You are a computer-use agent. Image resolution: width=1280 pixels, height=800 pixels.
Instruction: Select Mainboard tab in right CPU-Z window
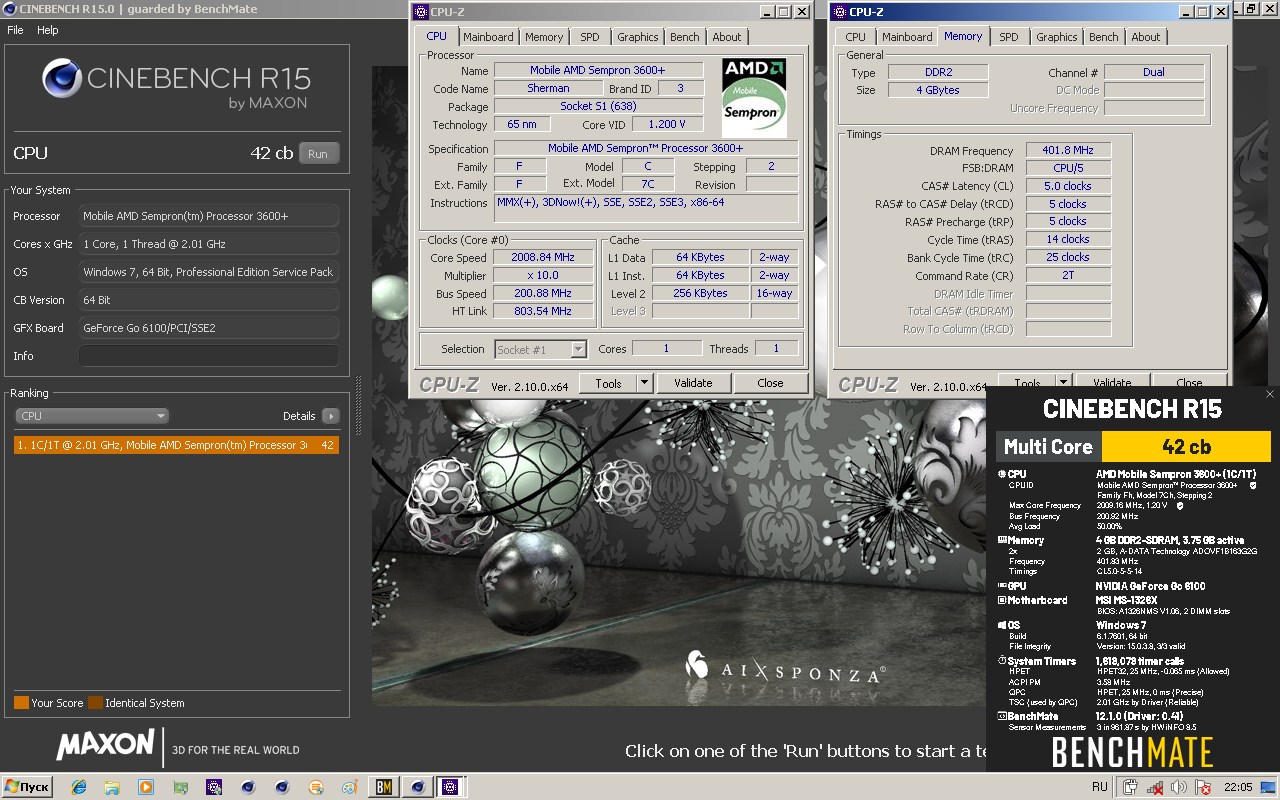(x=907, y=37)
